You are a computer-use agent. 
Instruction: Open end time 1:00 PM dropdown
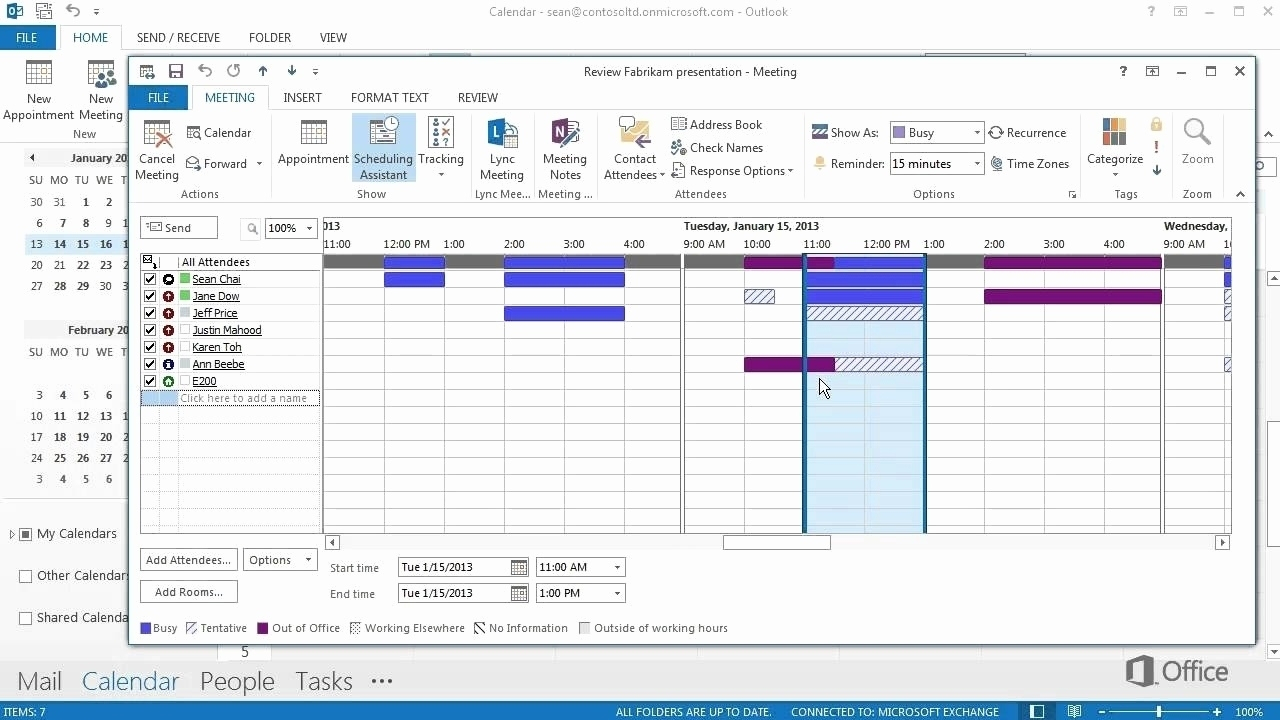[617, 593]
